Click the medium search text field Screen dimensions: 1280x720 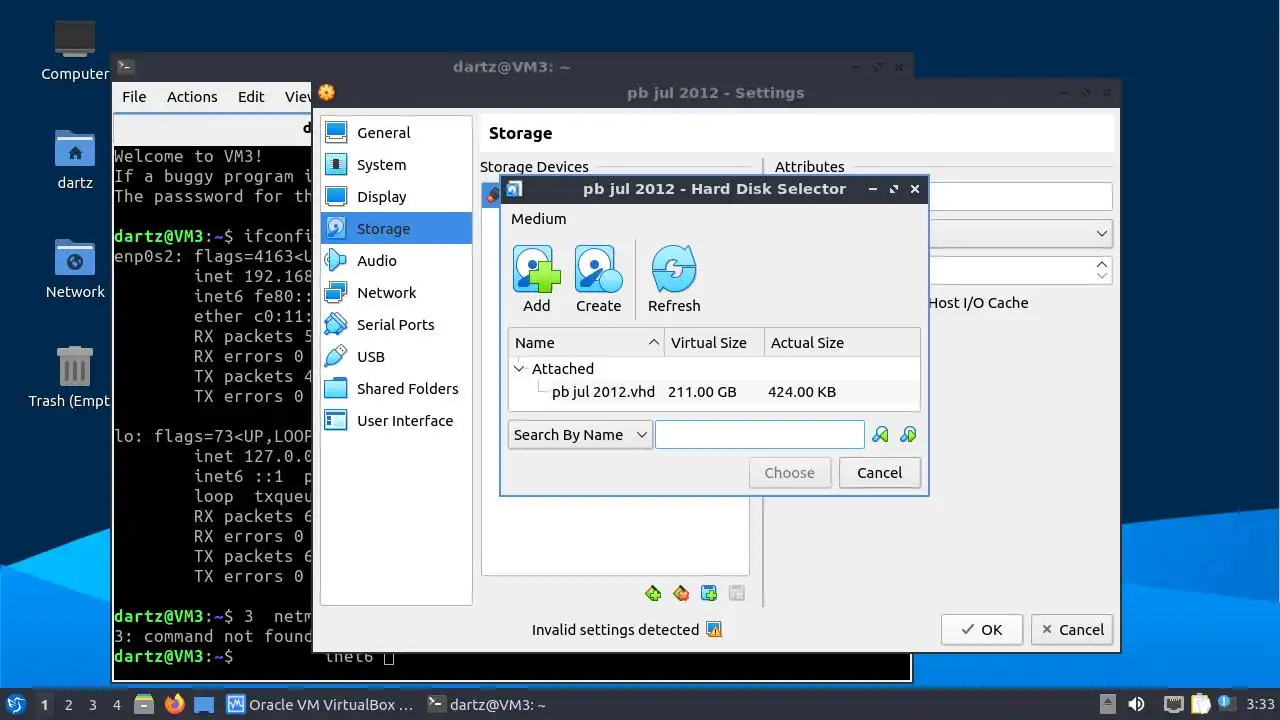759,434
